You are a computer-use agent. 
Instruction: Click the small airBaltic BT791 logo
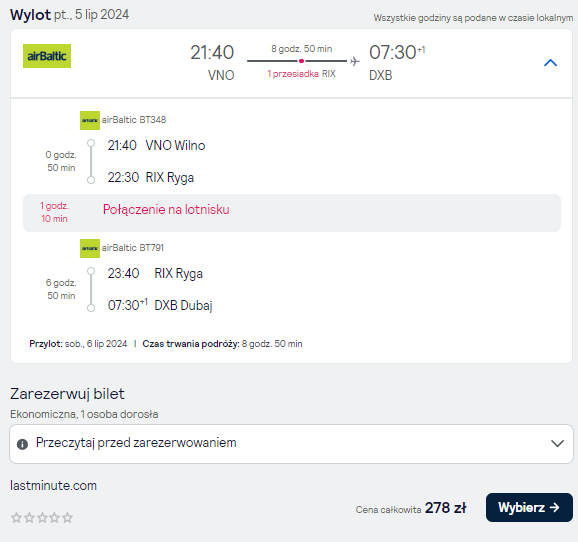[90, 248]
